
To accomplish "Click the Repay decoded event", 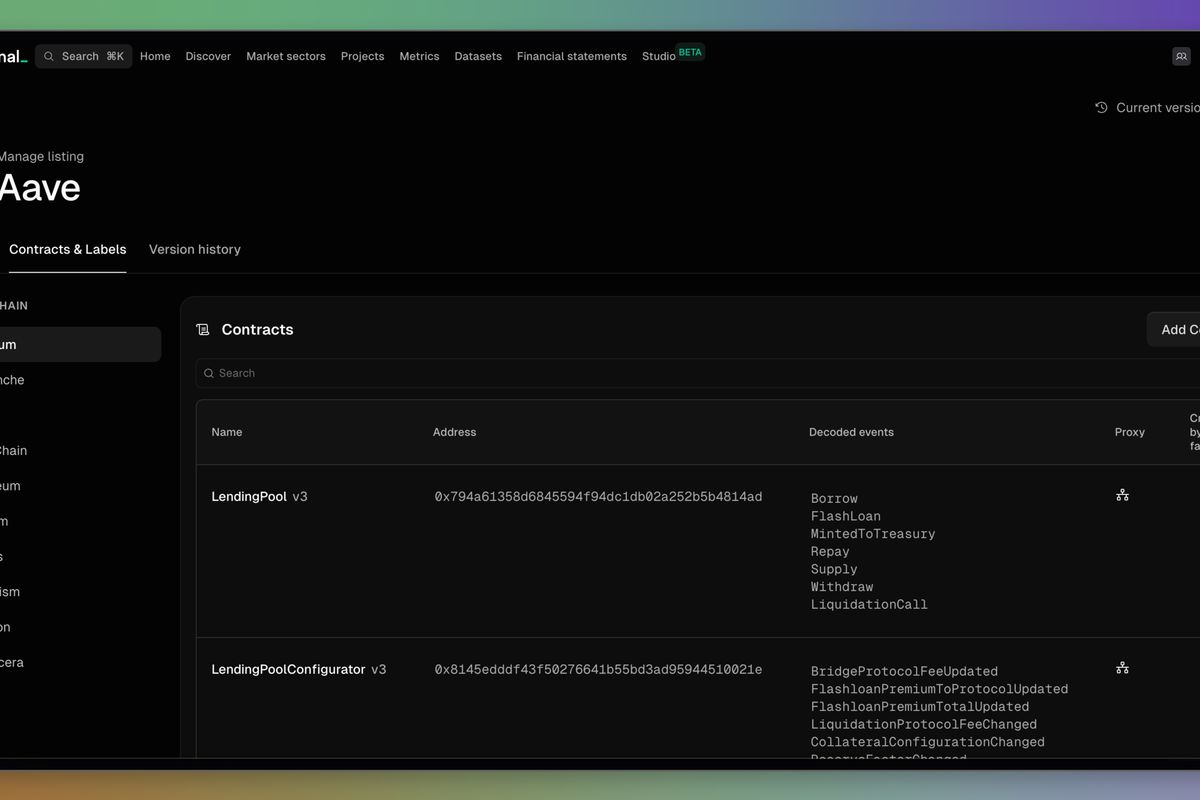I will (x=830, y=552).
